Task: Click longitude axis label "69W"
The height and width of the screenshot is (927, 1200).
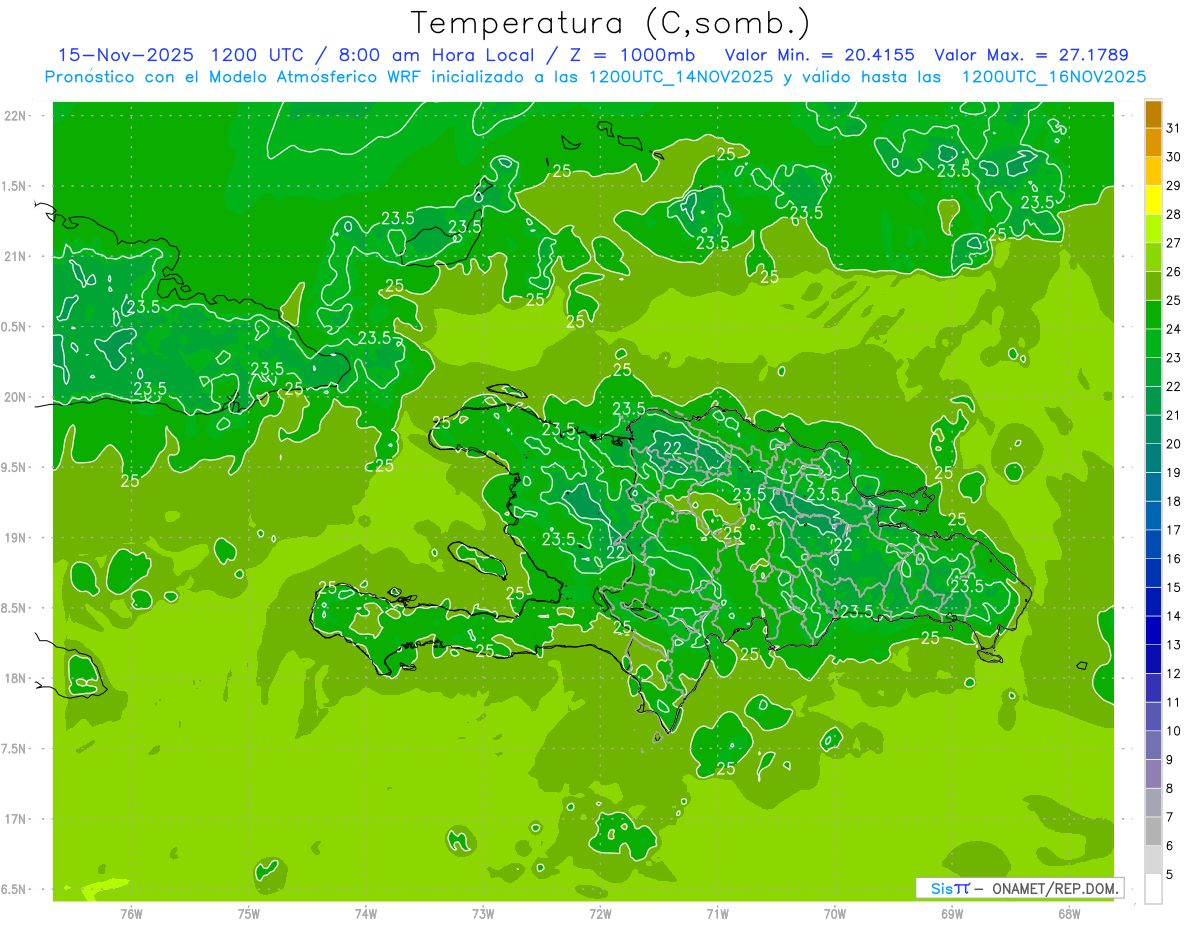Action: [x=951, y=914]
